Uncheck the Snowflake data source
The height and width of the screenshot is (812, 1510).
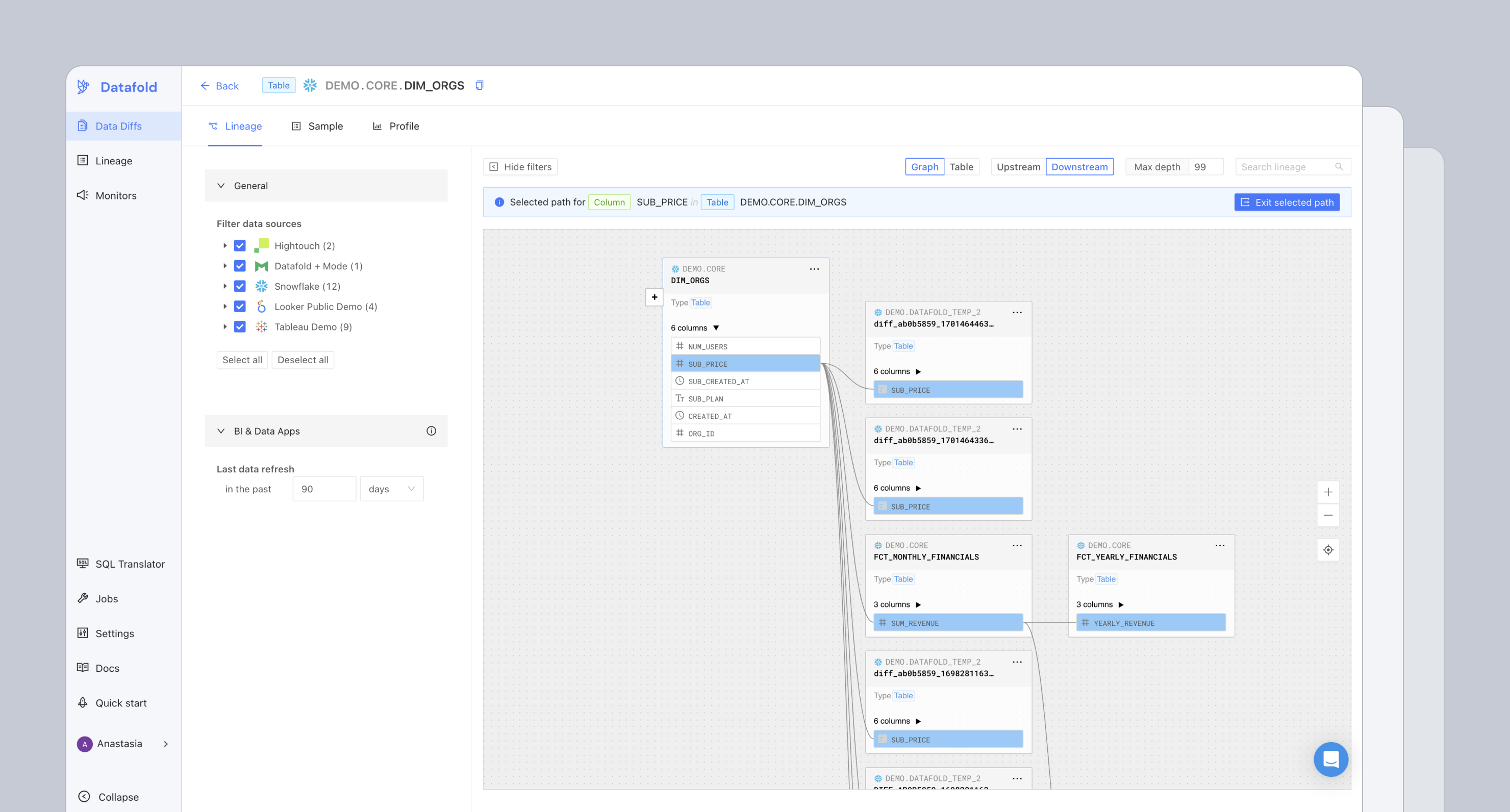coord(240,286)
